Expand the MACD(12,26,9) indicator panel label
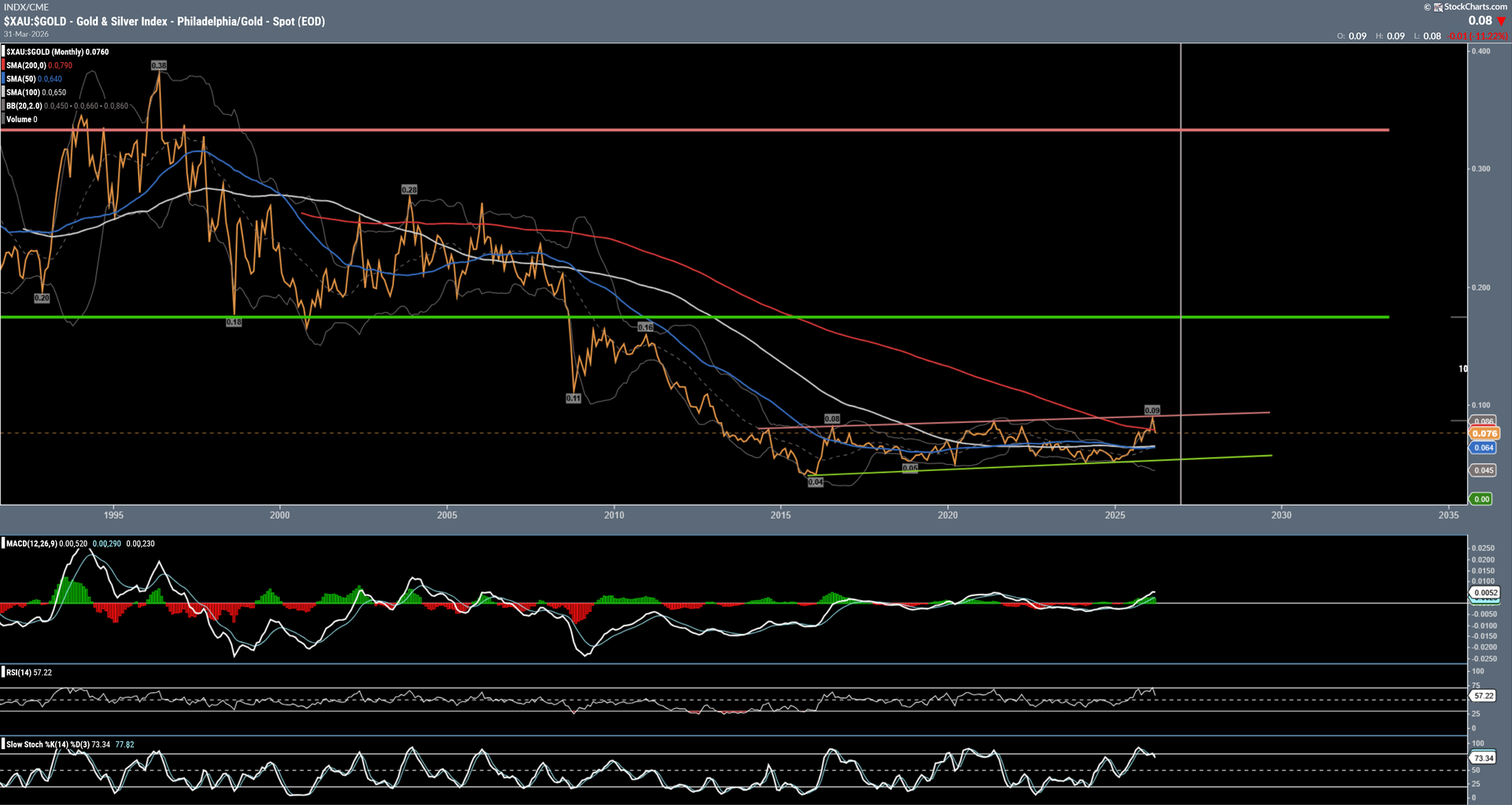This screenshot has width=1512, height=805. tap(31, 543)
